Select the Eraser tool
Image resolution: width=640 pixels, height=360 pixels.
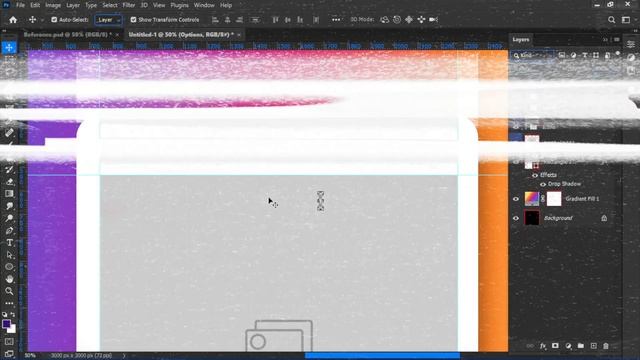click(9, 182)
